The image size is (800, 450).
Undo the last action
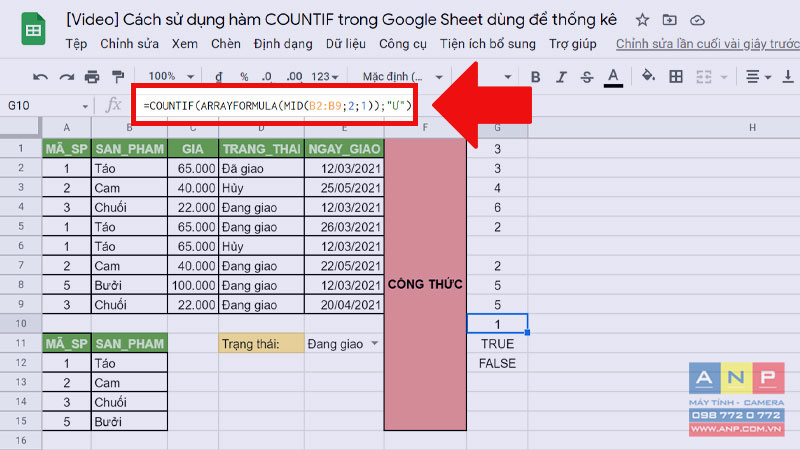40,77
